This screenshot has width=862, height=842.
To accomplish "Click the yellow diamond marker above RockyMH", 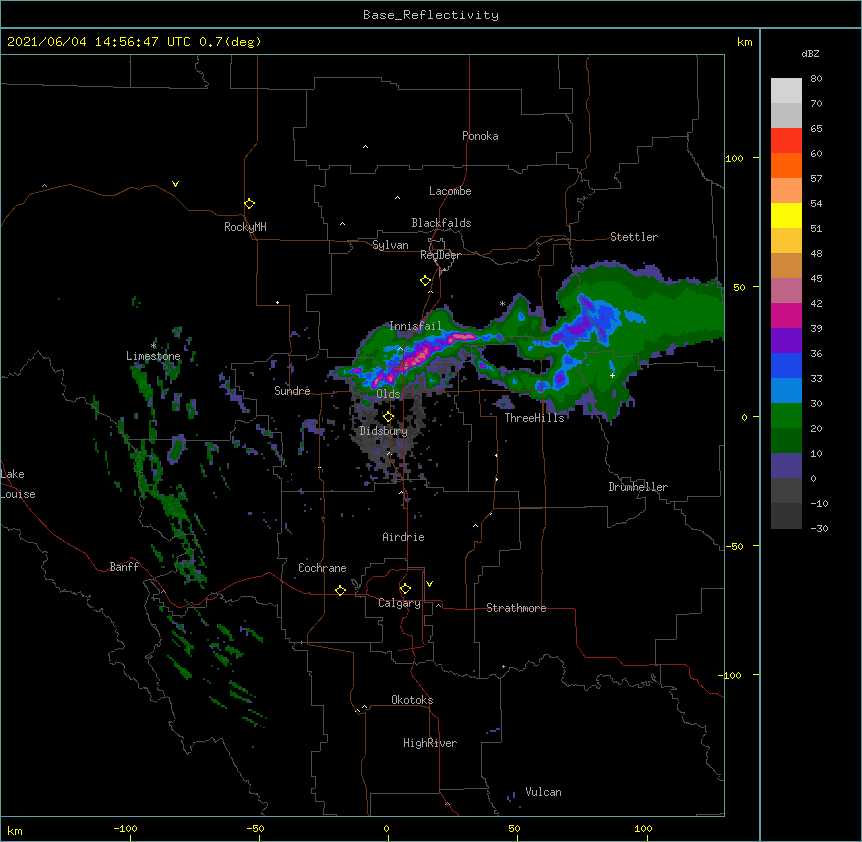I will [249, 204].
